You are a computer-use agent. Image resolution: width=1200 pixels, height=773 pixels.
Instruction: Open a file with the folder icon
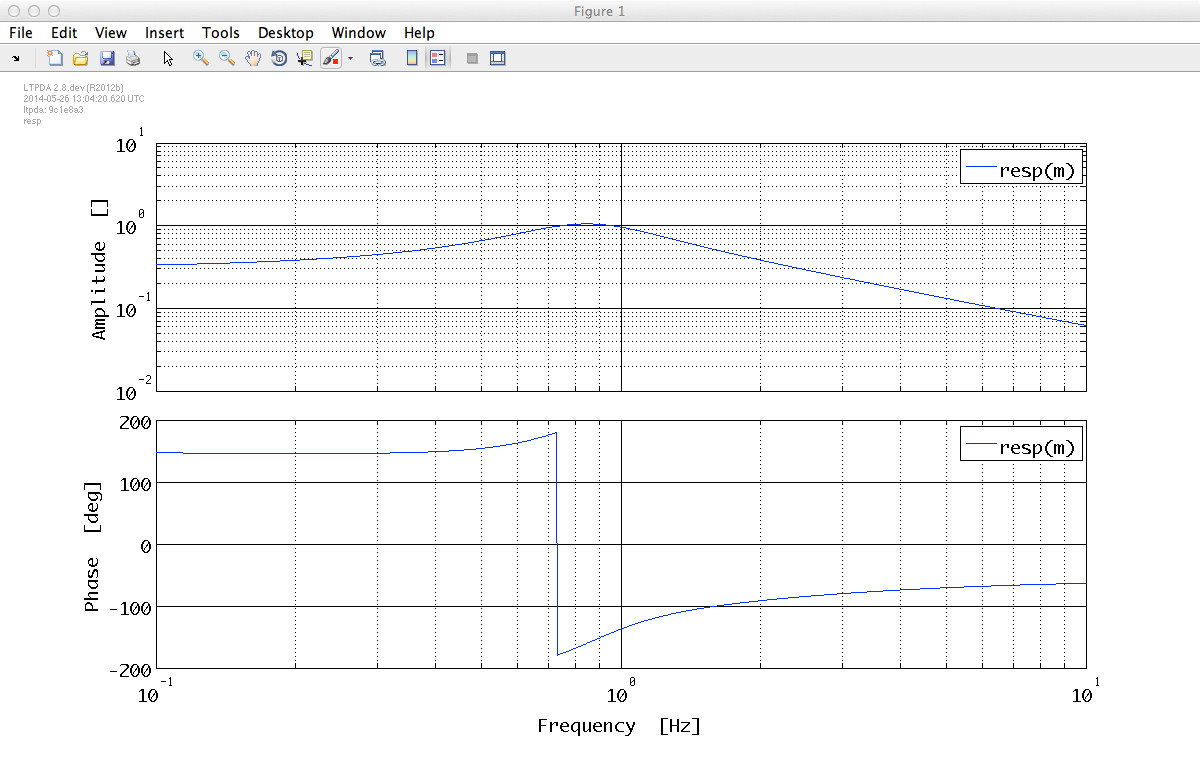(82, 59)
